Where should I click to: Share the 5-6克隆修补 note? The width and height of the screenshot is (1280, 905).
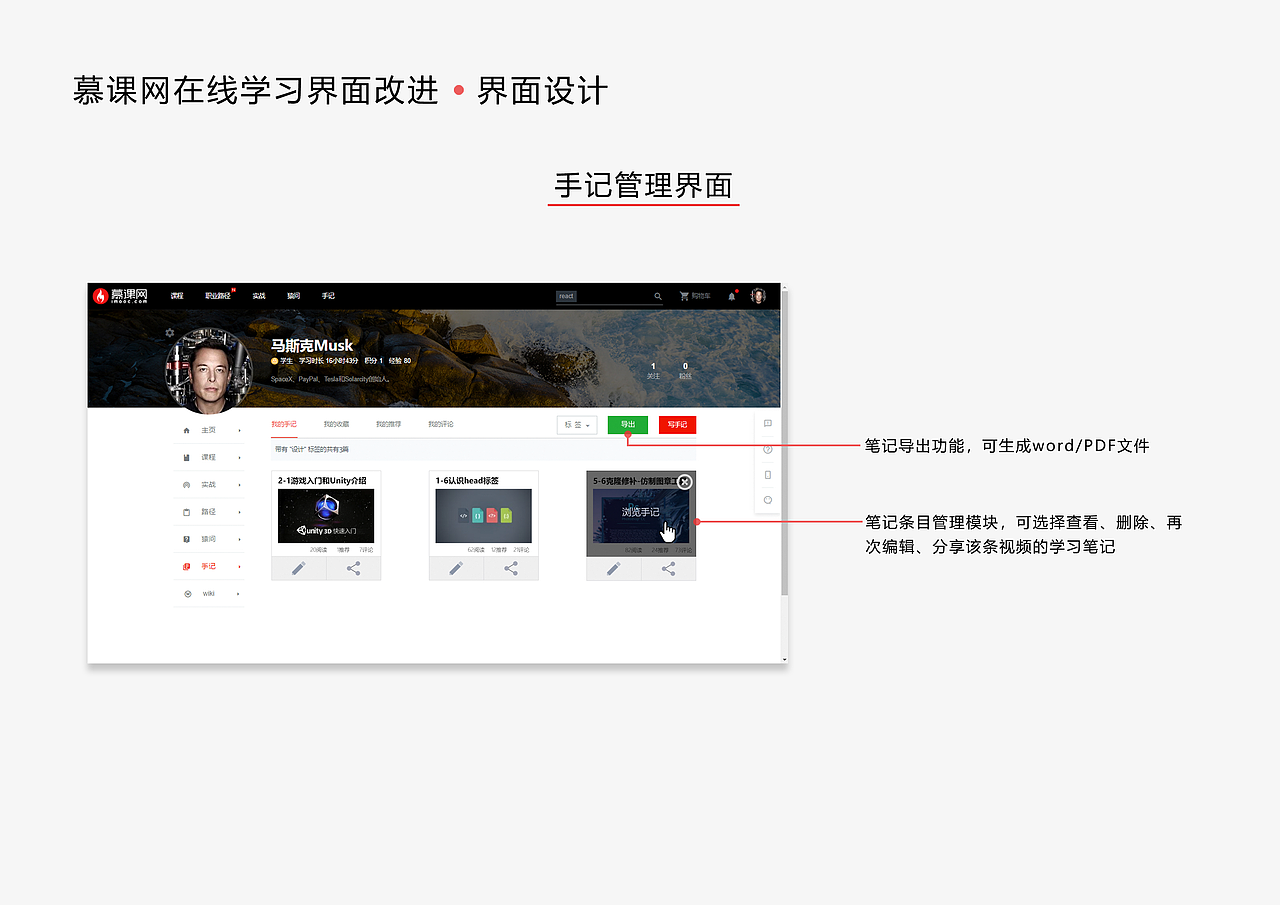click(668, 568)
